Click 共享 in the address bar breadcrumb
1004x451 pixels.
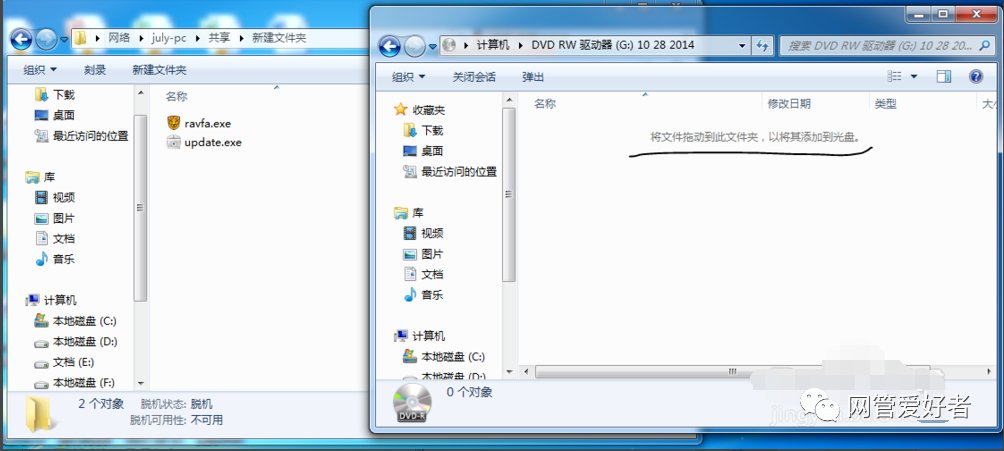pos(219,38)
